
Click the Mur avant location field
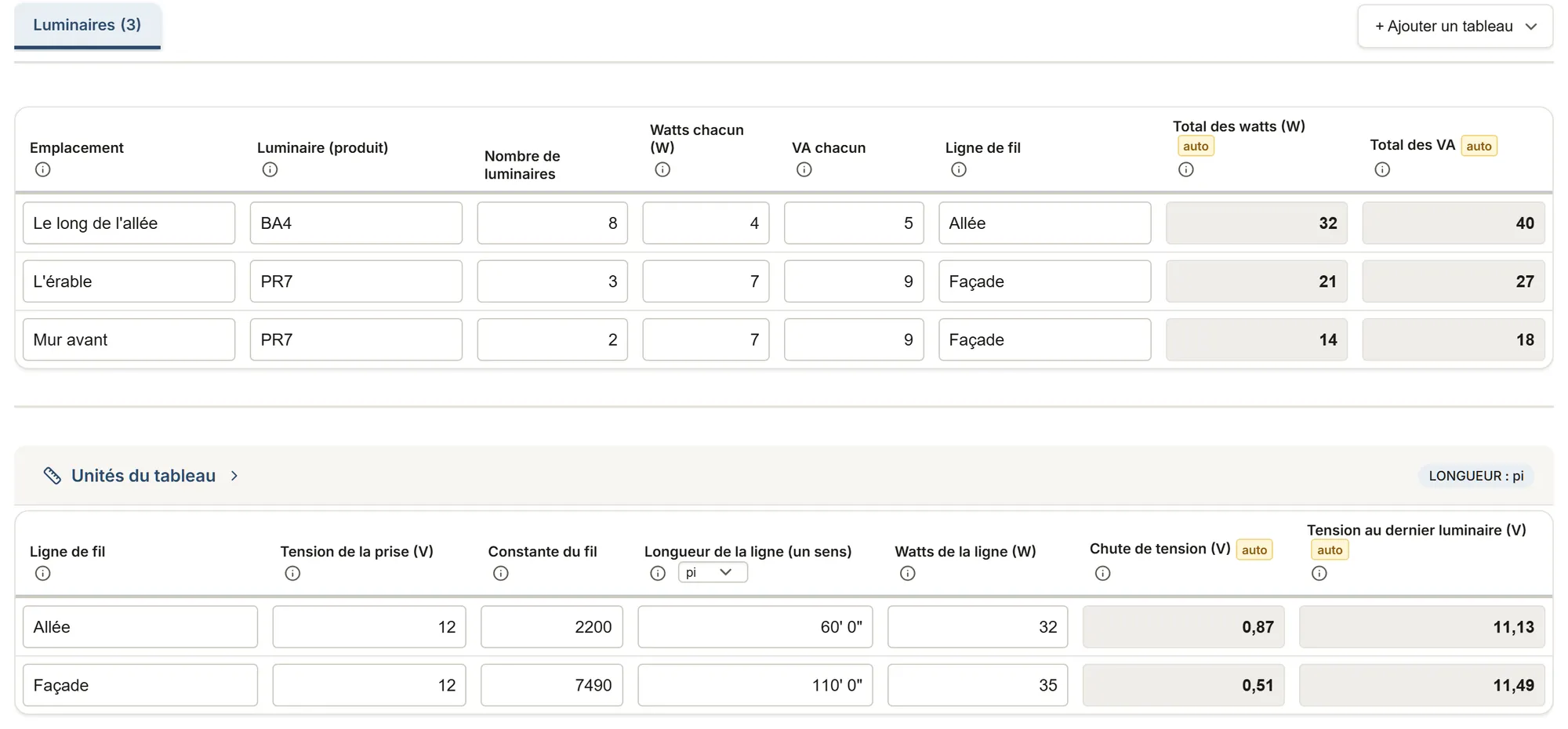[x=129, y=339]
